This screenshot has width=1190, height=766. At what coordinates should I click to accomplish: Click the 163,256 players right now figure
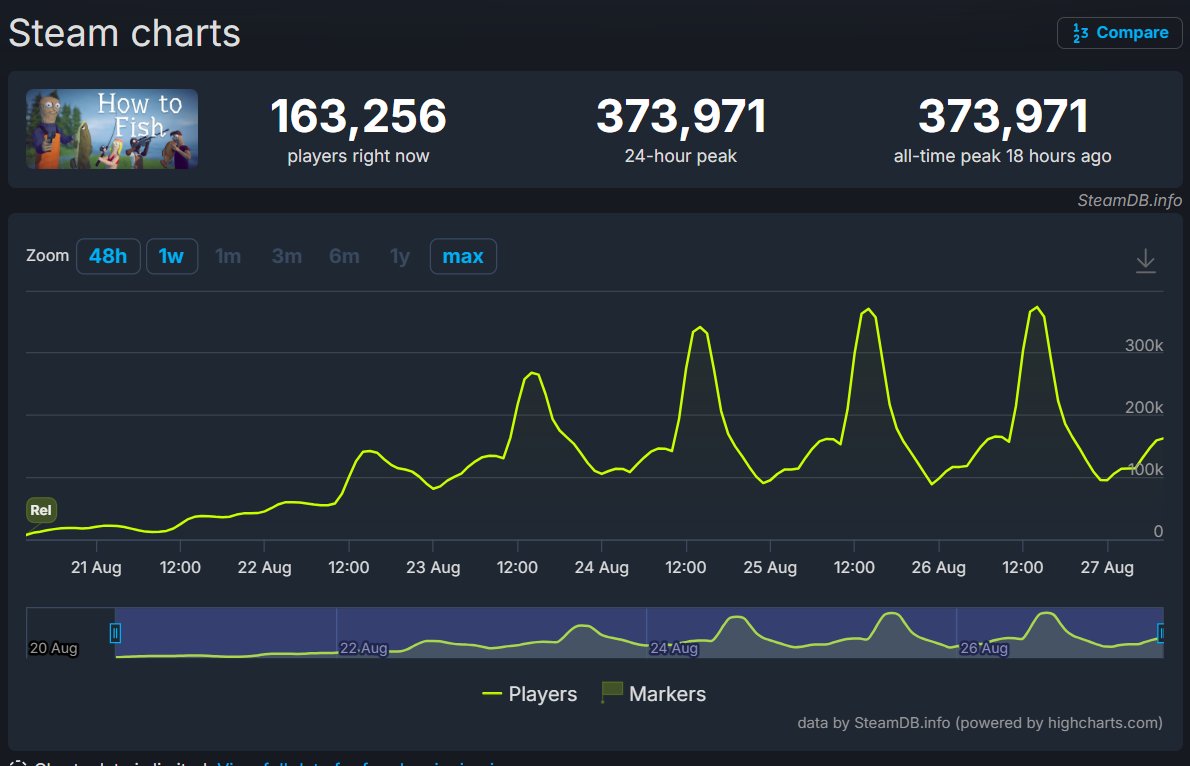(x=358, y=117)
